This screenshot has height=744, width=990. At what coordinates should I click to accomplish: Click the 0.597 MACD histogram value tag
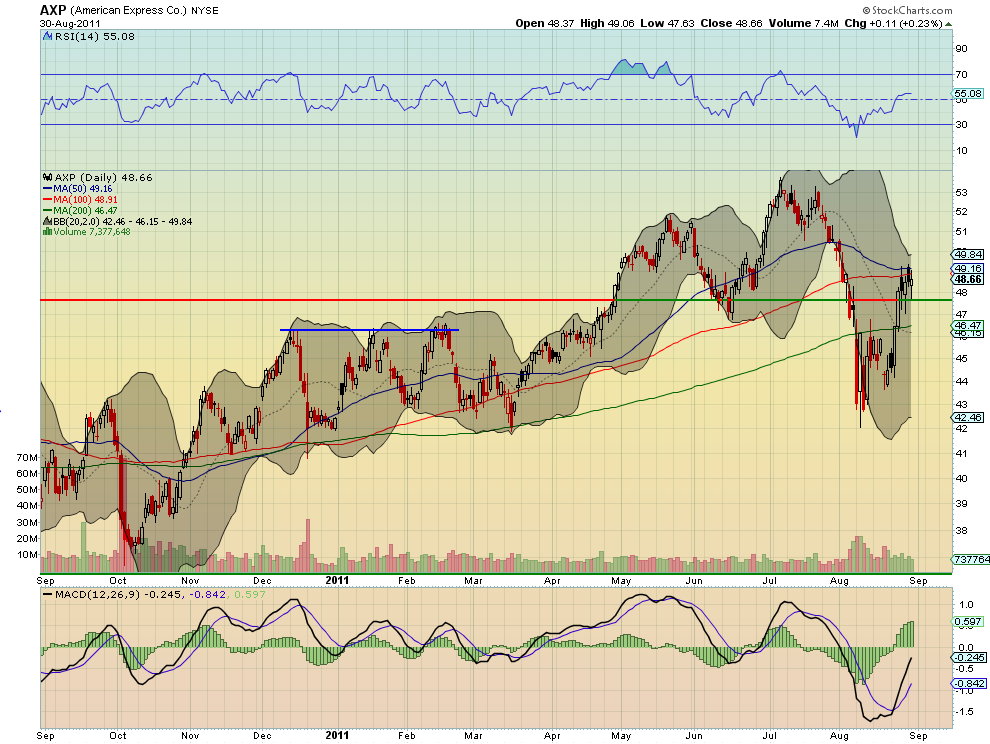(x=967, y=622)
